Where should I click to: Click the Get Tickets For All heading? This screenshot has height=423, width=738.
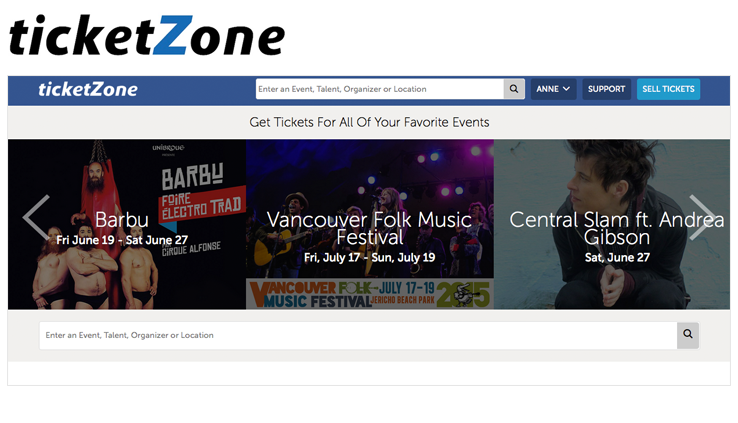tap(369, 122)
